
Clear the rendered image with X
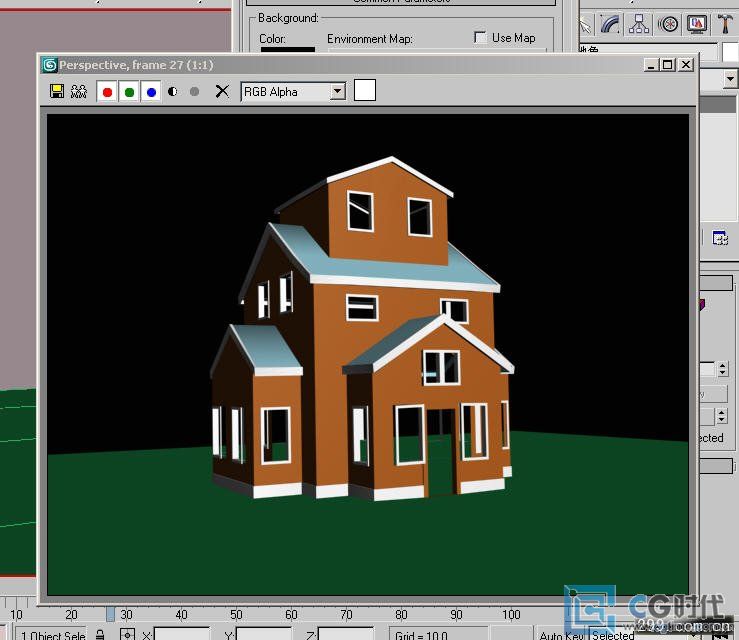tap(222, 91)
